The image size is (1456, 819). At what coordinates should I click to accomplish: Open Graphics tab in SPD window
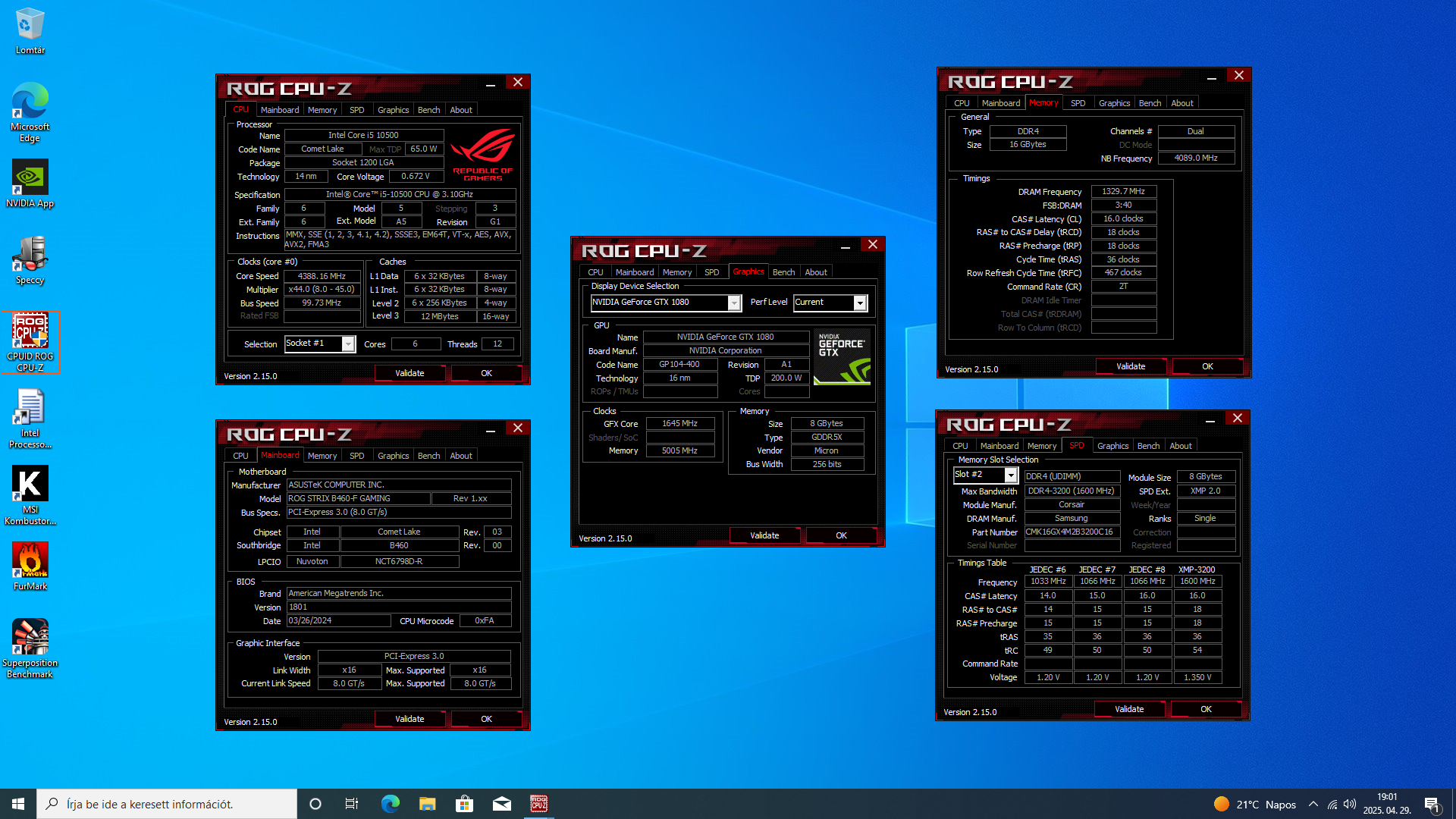[1112, 446]
